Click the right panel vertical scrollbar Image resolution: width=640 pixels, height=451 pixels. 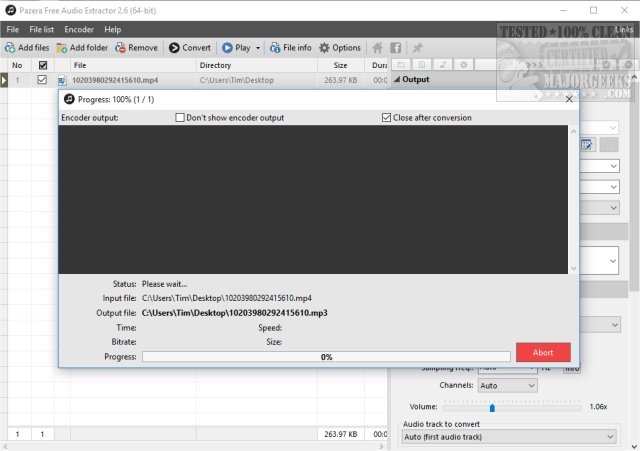pos(634,184)
